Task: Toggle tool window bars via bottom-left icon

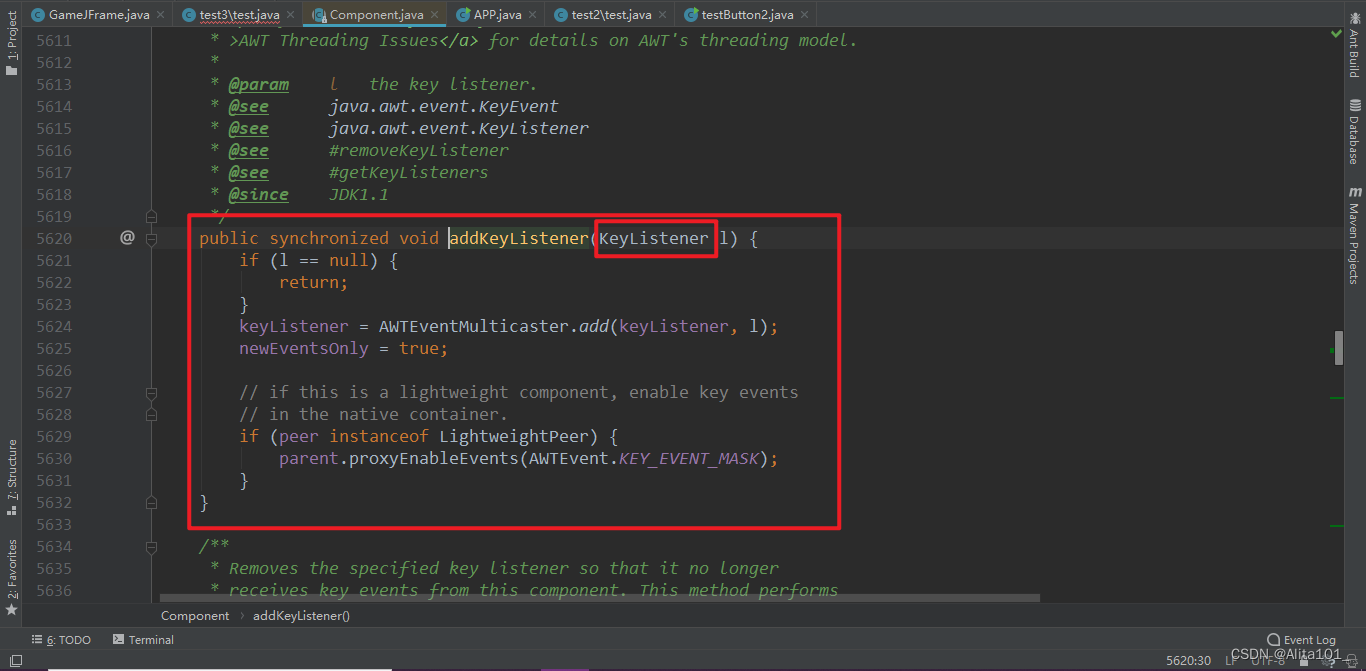Action: pos(15,661)
